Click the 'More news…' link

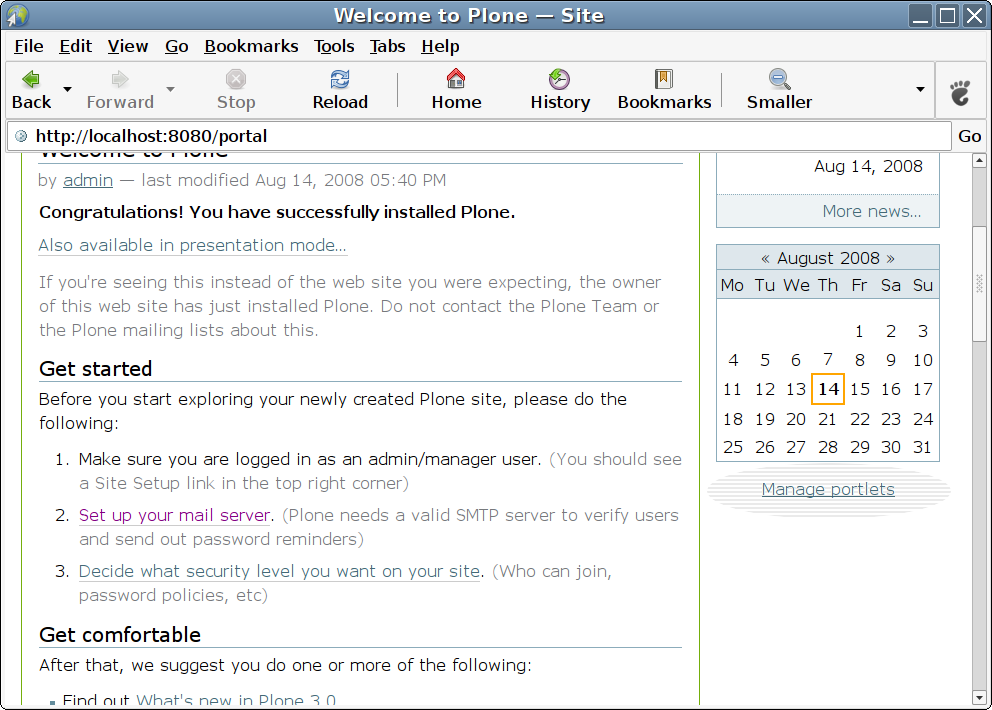point(871,211)
